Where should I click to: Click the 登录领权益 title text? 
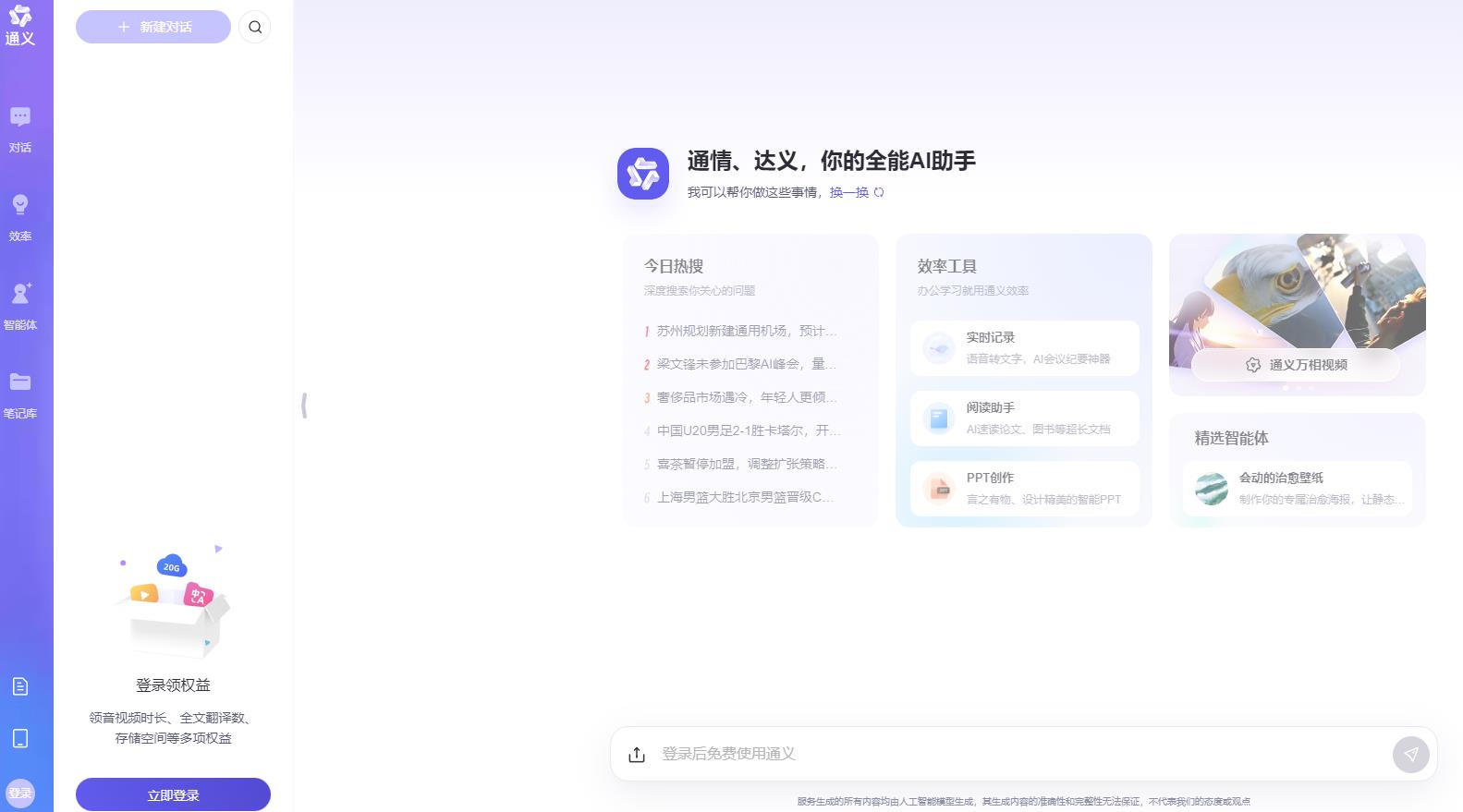[x=173, y=685]
